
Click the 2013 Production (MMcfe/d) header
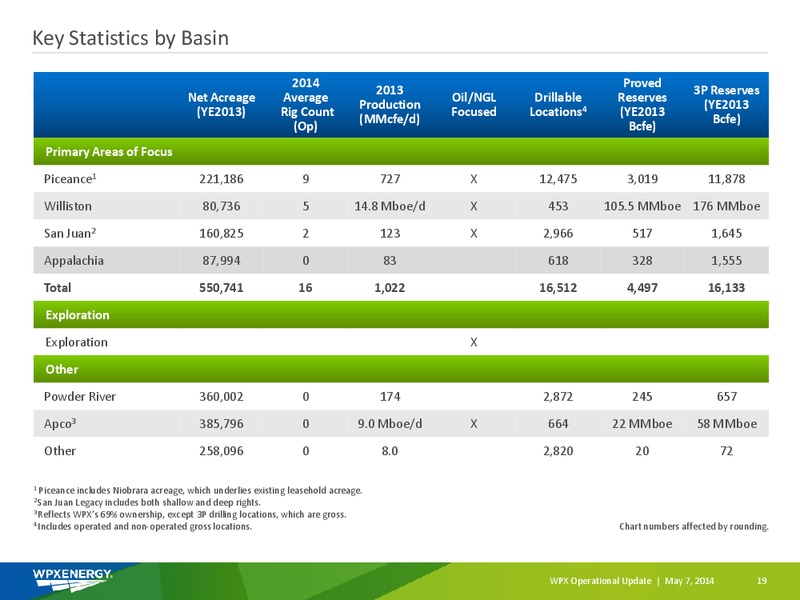click(390, 105)
